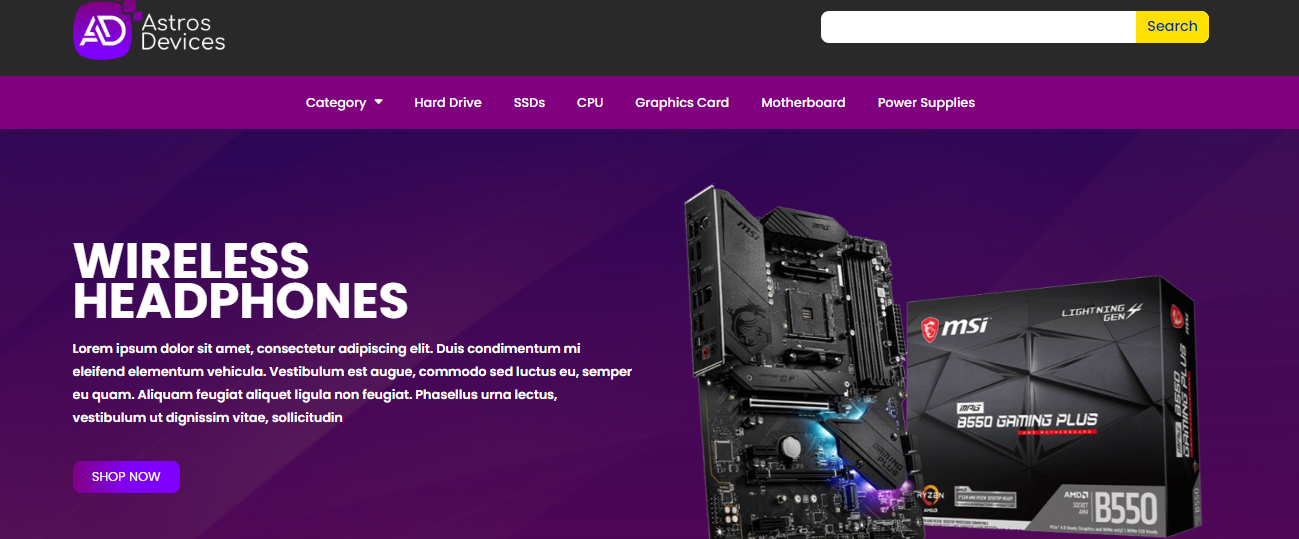Select the SSDs navigation link
Image resolution: width=1299 pixels, height=539 pixels.
coord(529,102)
